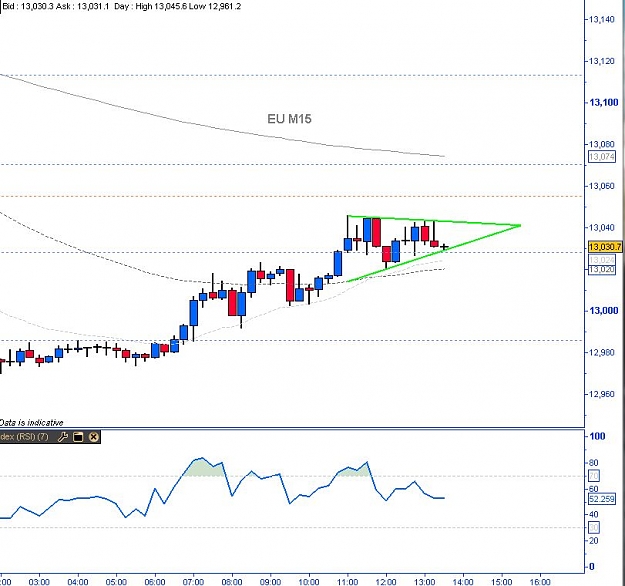This screenshot has height=586, width=625.
Task: Click the 13,020 moving average price tag
Action: click(602, 269)
